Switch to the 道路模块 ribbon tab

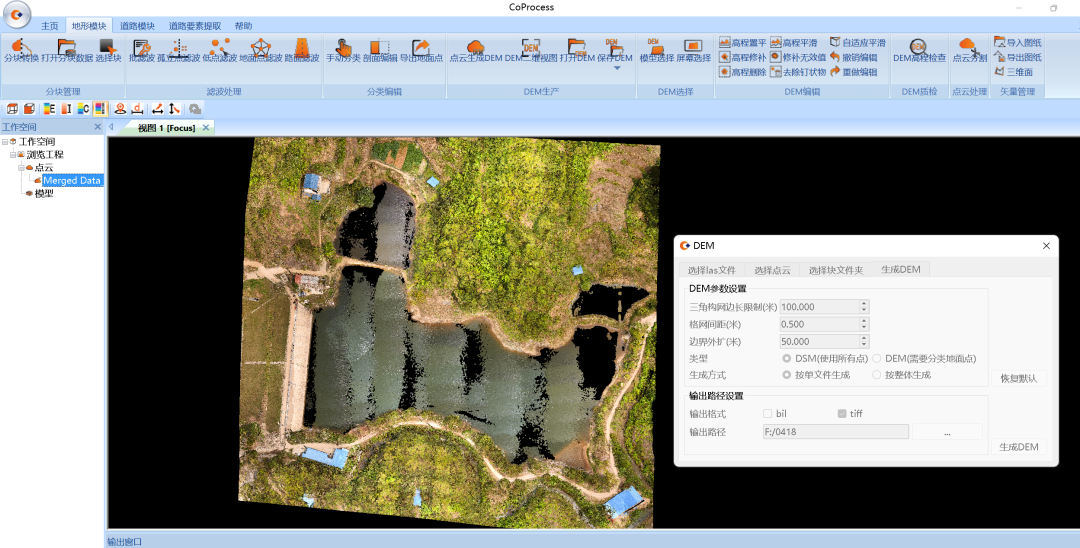tap(135, 25)
